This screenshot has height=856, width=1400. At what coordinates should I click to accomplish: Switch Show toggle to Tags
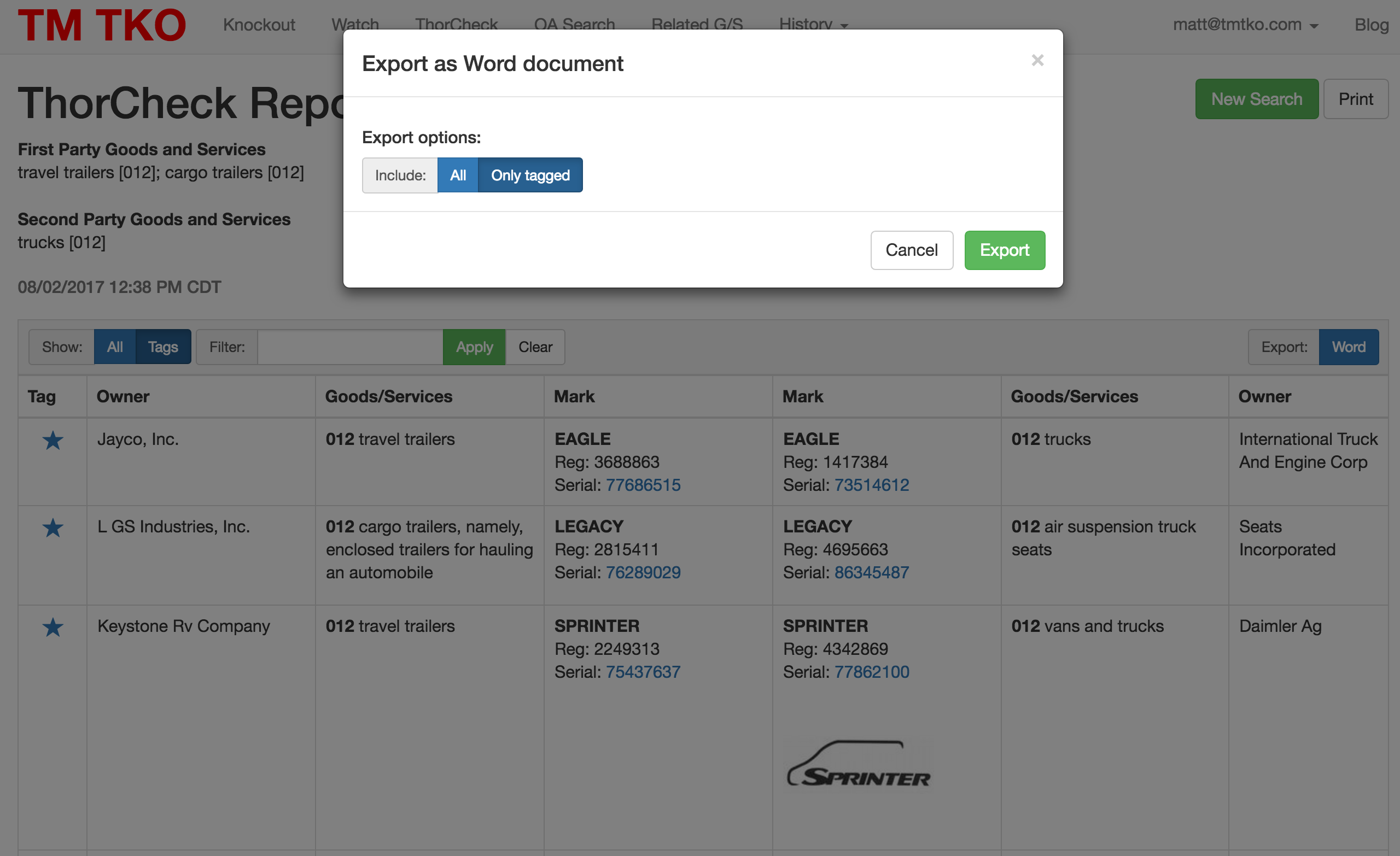click(x=162, y=347)
